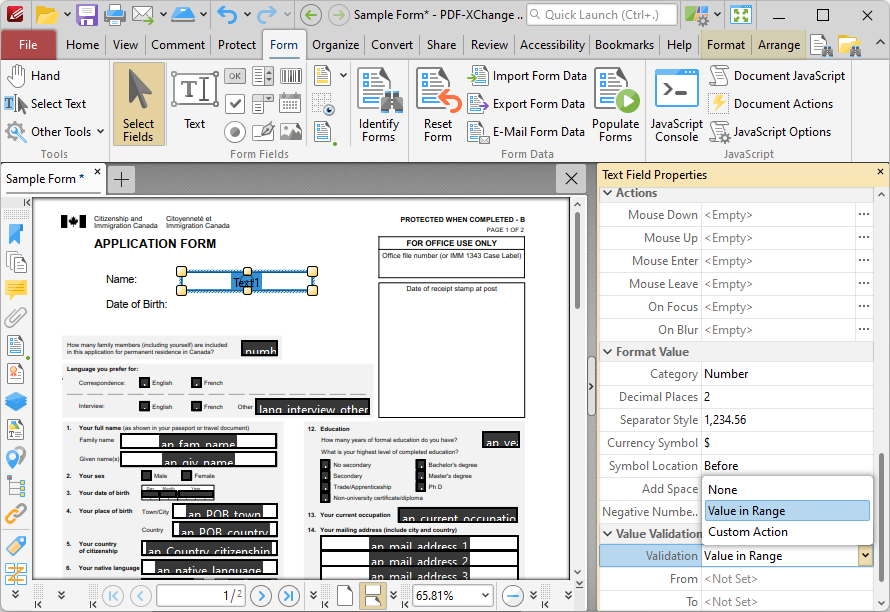Select the Barcode form field tool

pyautogui.click(x=291, y=76)
